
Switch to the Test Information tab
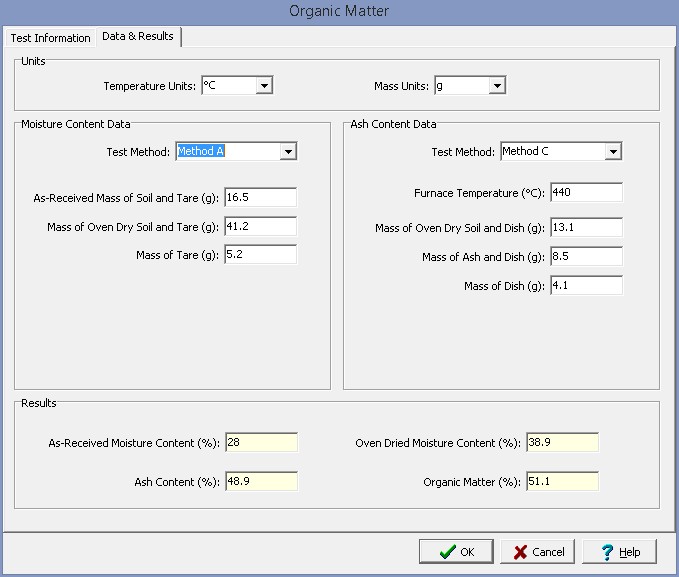tap(50, 38)
